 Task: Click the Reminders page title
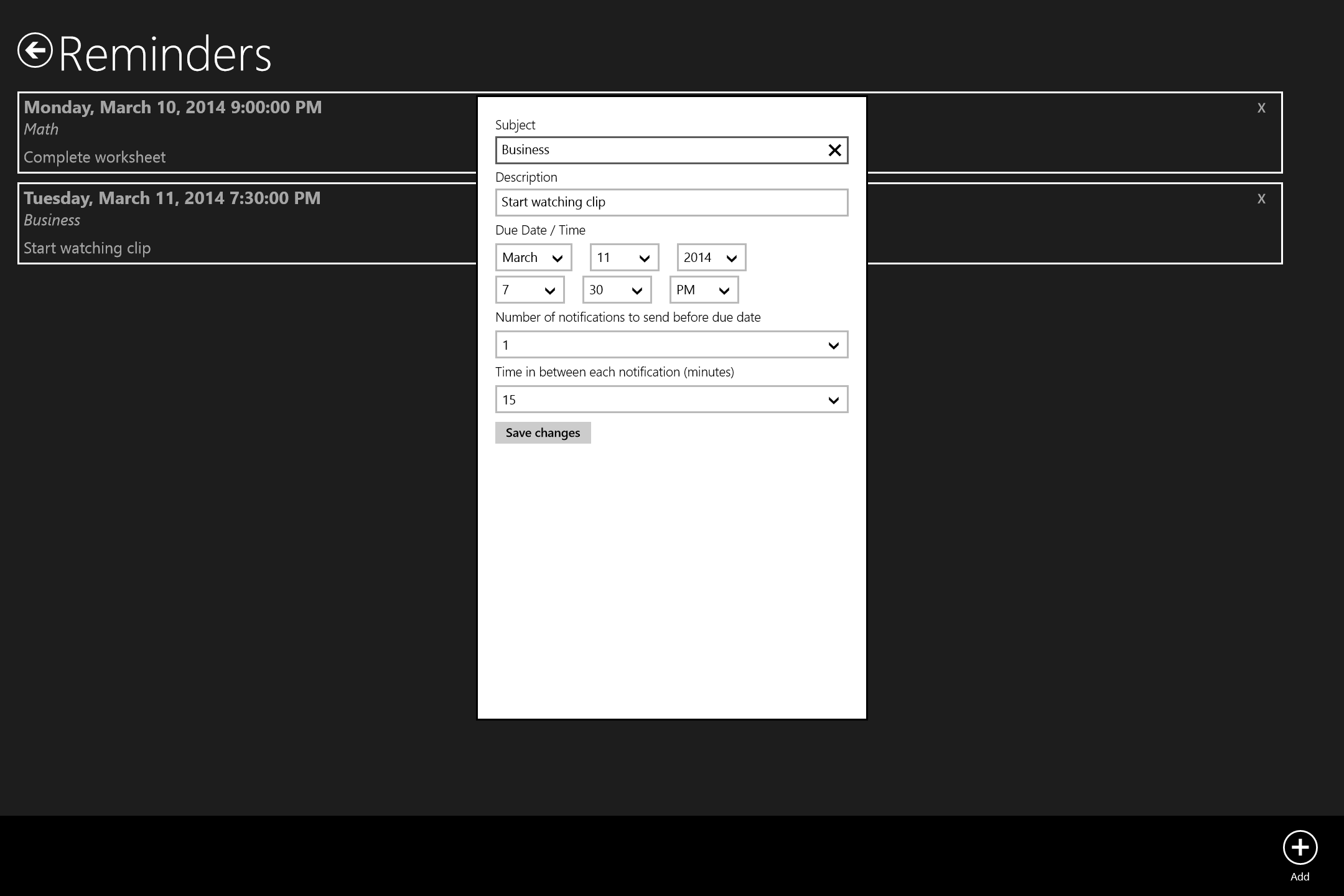tap(165, 54)
